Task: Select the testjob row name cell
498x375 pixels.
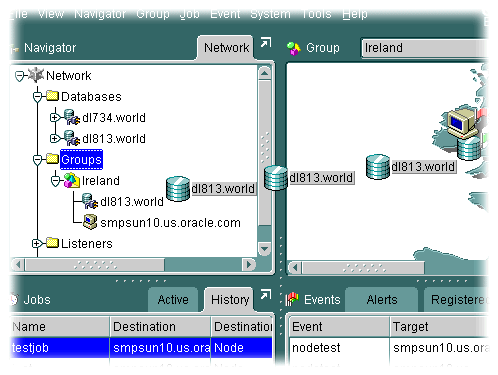Action: click(60, 348)
